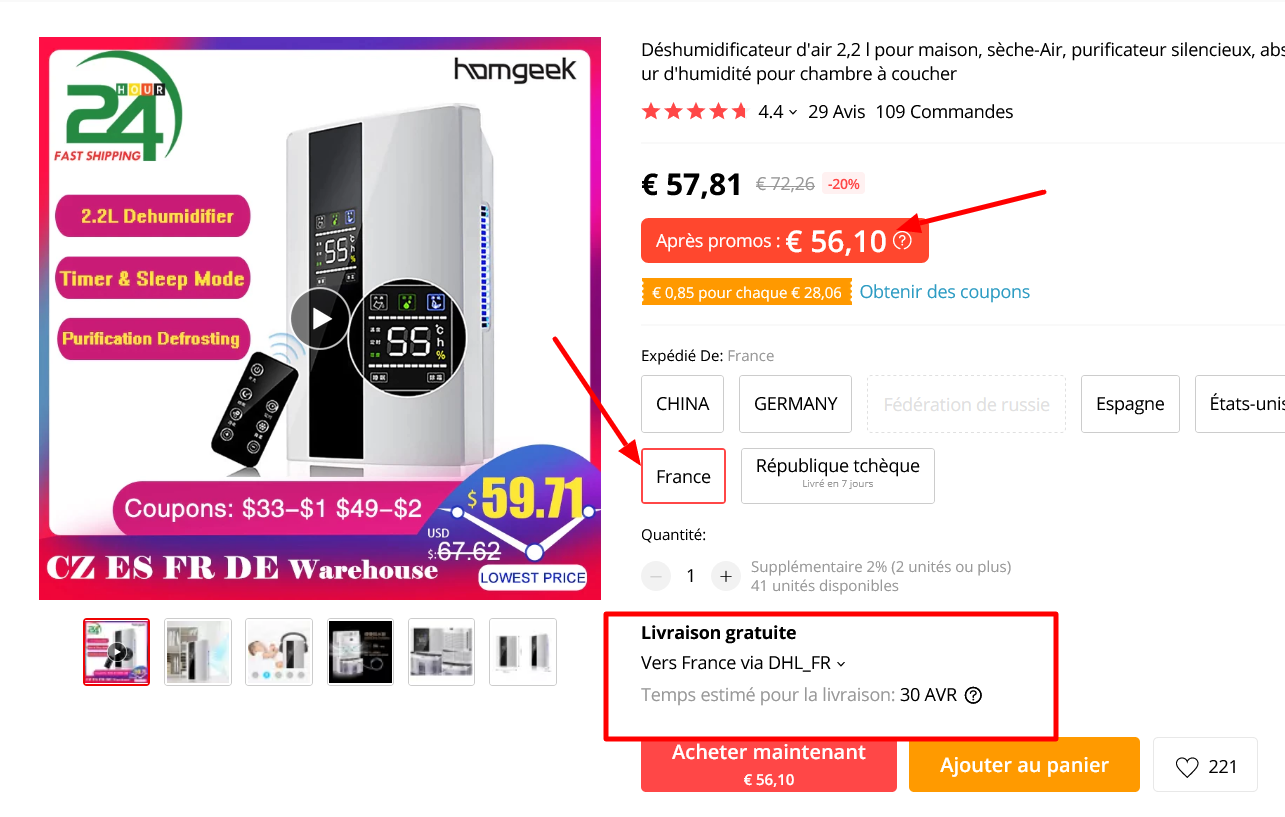The image size is (1285, 817).
Task: Claim the €0,85 coupon banner
Action: click(746, 291)
